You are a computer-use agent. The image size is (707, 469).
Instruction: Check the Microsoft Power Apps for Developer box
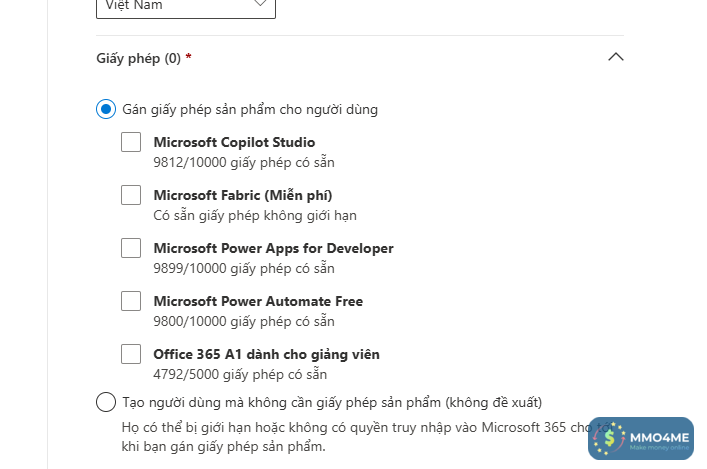pyautogui.click(x=131, y=248)
